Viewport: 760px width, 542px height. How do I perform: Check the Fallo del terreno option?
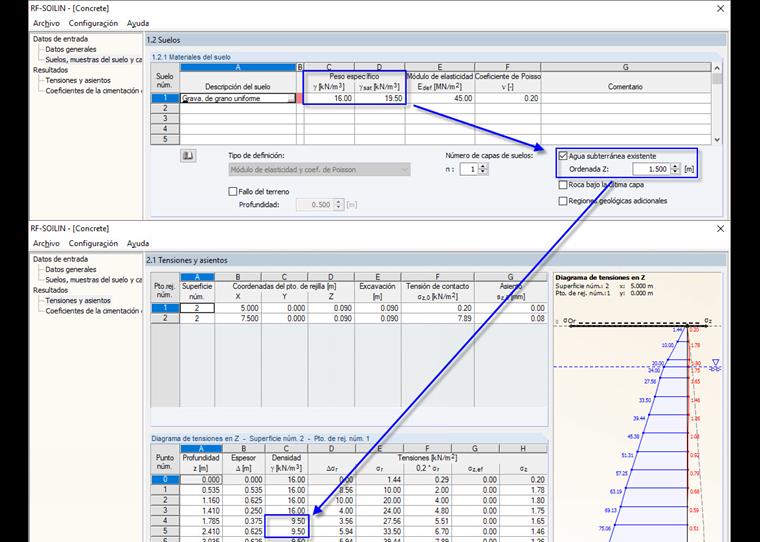click(x=233, y=191)
